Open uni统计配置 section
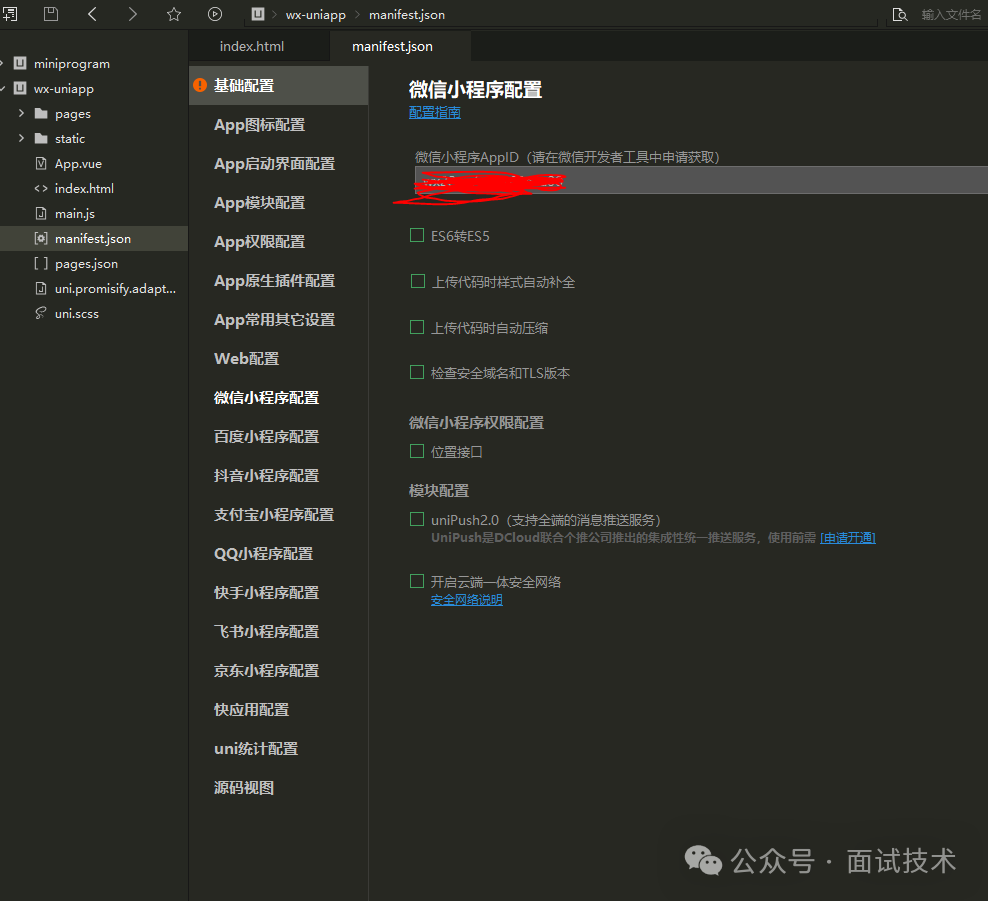 pos(256,749)
